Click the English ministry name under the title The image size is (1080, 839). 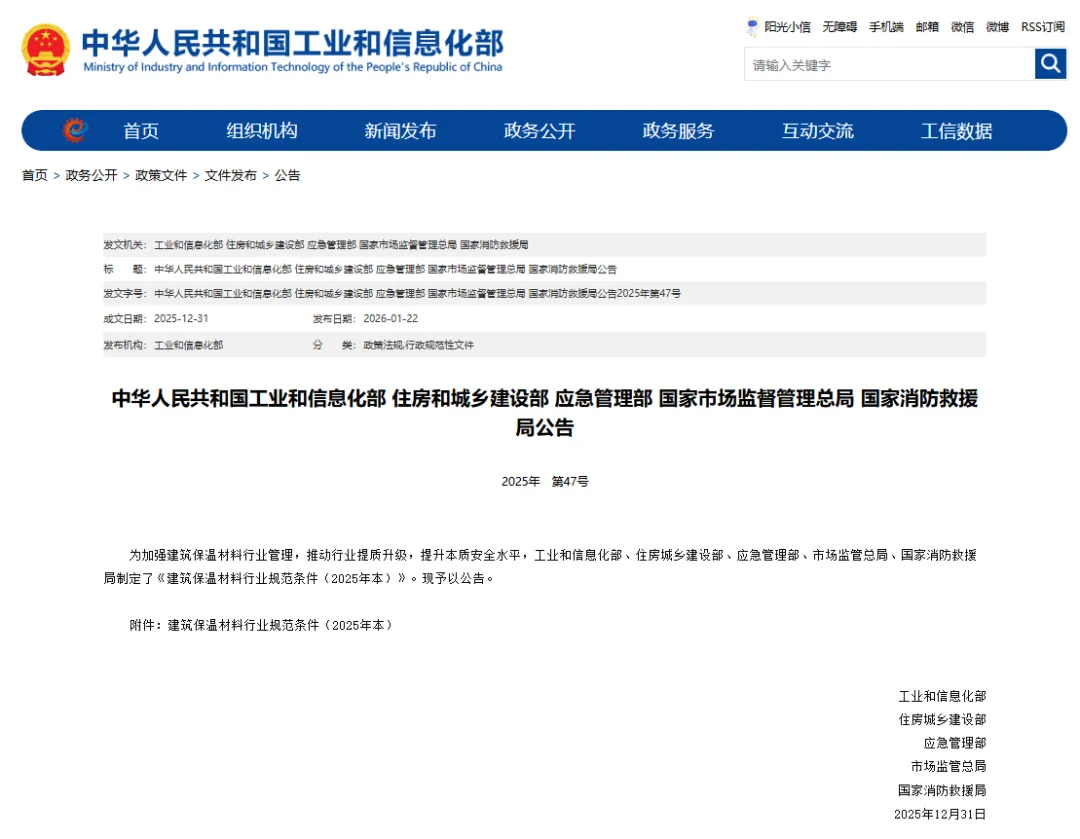293,67
